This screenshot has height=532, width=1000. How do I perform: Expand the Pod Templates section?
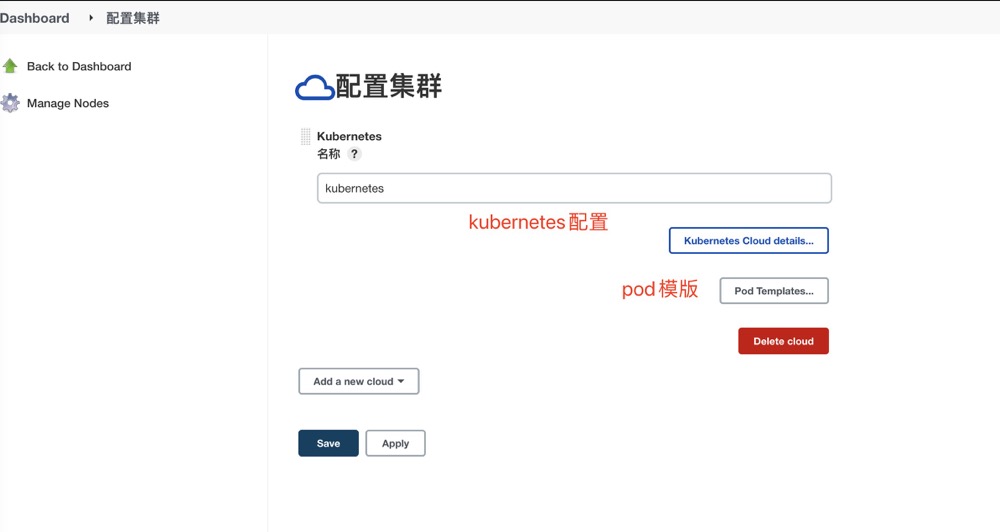pos(773,291)
